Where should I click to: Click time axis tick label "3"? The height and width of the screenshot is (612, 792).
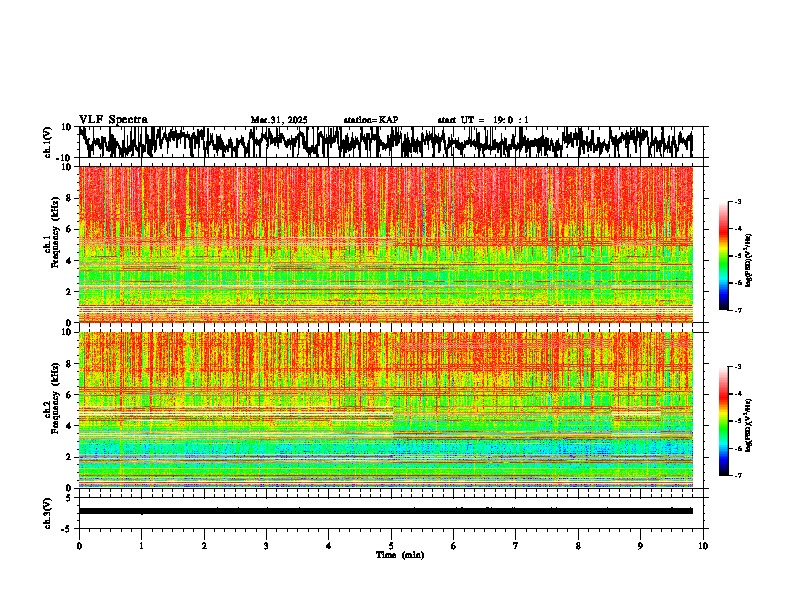[266, 546]
